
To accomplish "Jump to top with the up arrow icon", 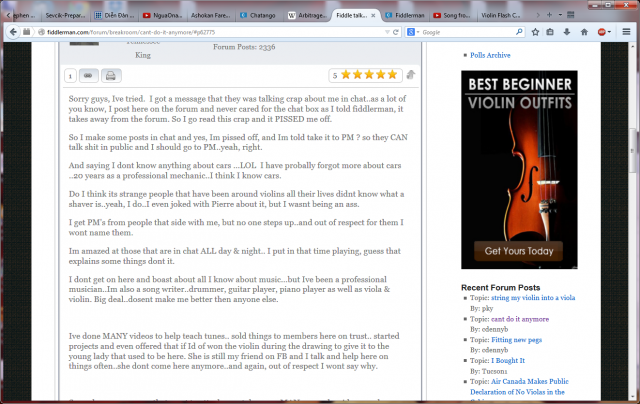I will pyautogui.click(x=411, y=75).
